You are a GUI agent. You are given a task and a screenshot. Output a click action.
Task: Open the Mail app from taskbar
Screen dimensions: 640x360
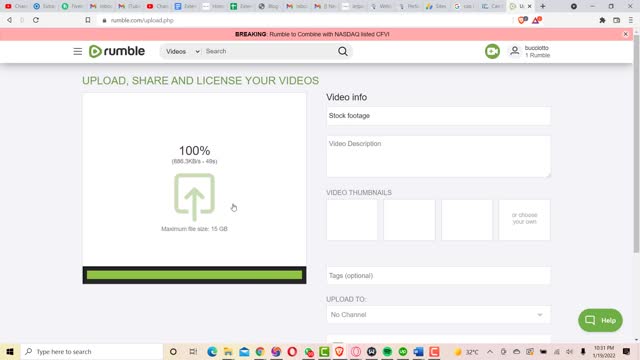coord(244,351)
